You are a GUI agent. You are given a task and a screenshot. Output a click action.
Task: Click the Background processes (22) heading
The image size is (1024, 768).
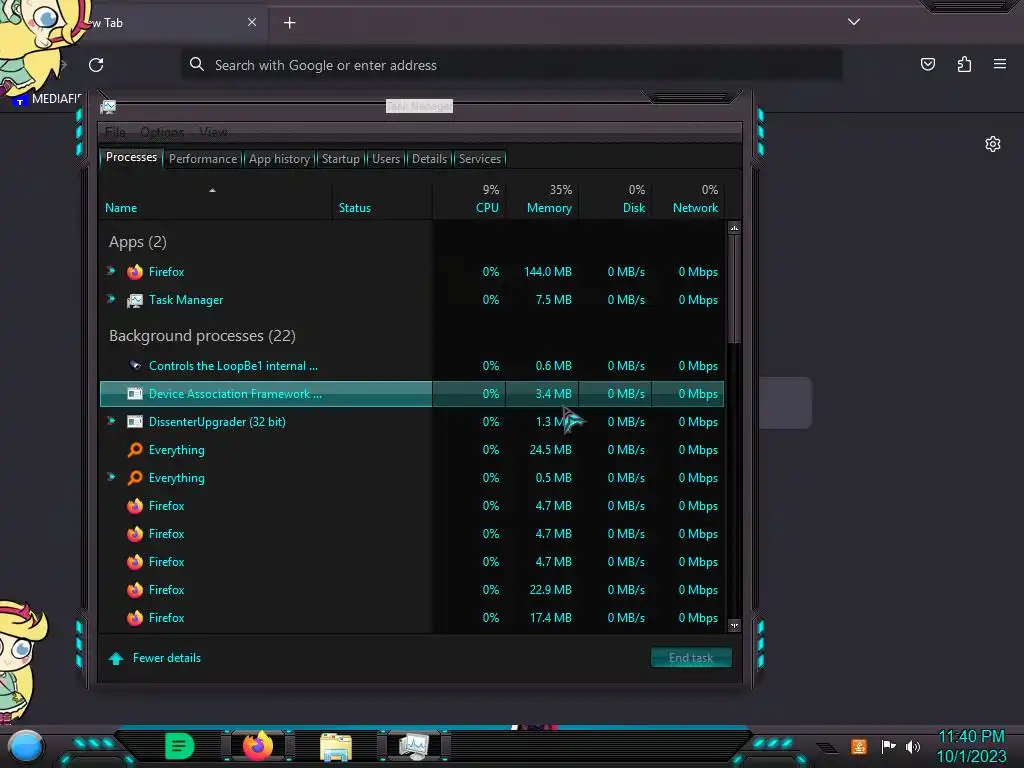[202, 336]
